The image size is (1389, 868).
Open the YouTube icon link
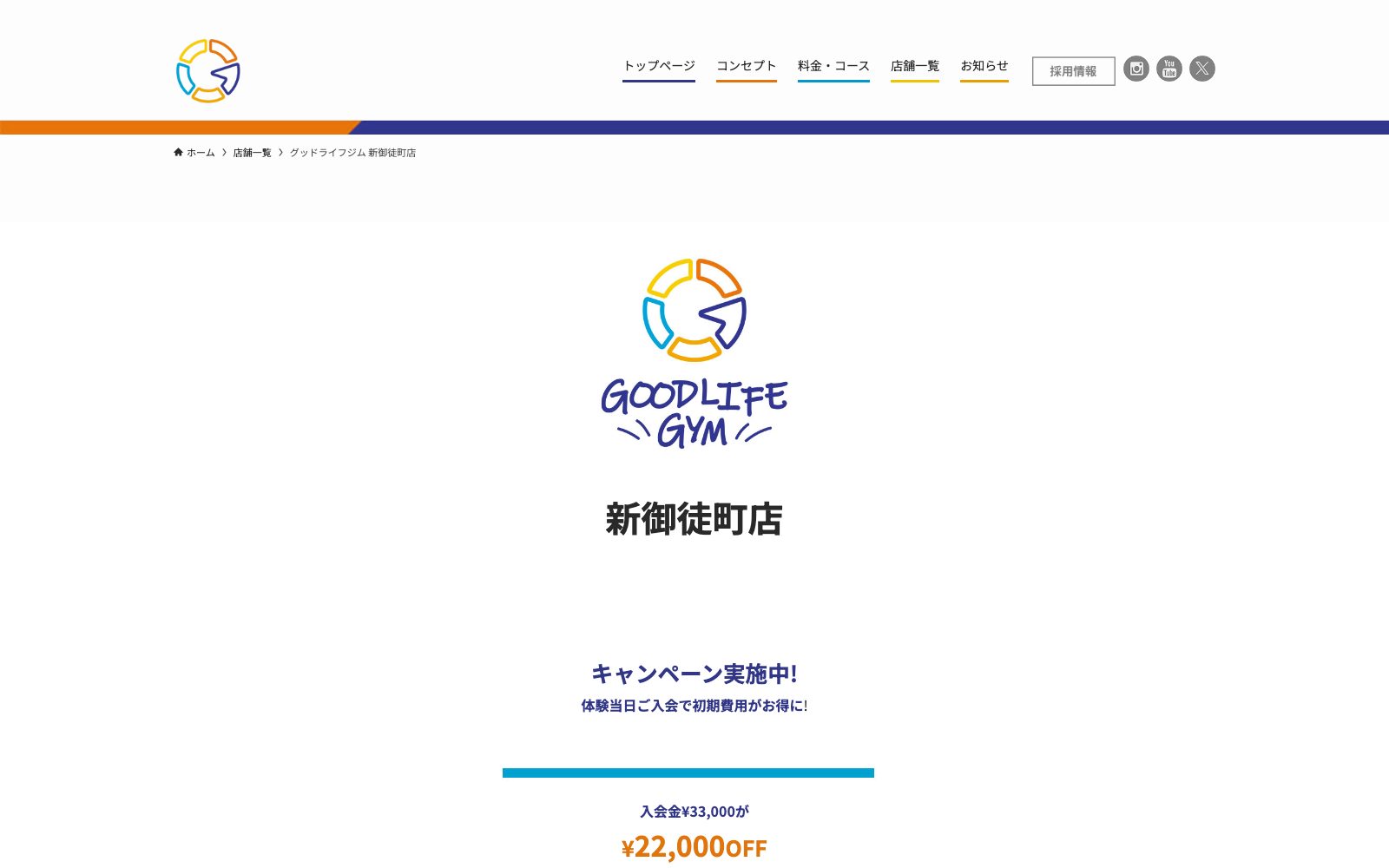1169,69
